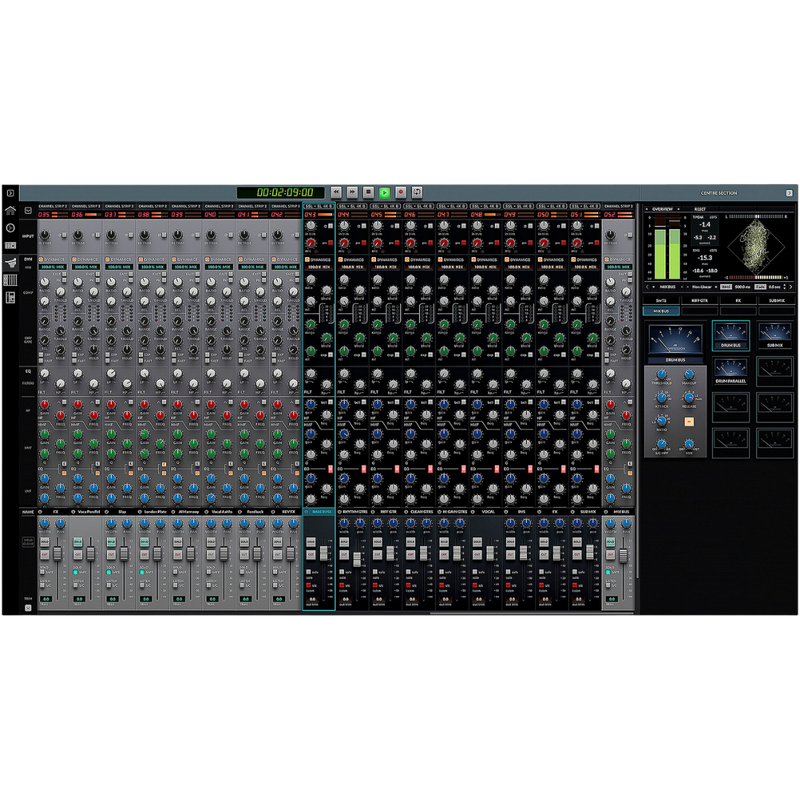The width and height of the screenshot is (800, 800).
Task: Click the Rewind transport button
Action: point(336,191)
